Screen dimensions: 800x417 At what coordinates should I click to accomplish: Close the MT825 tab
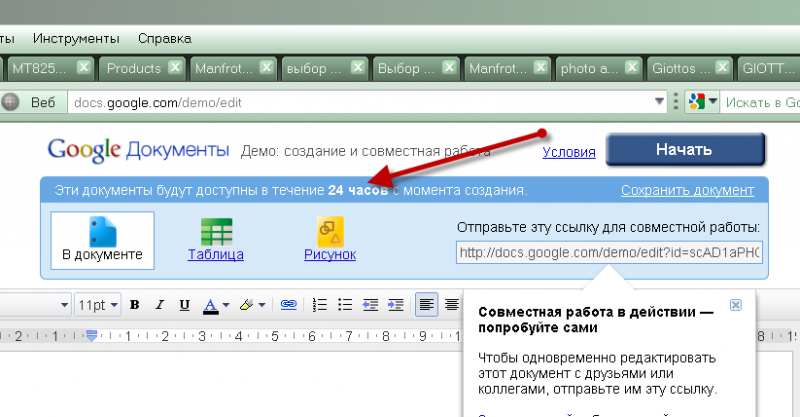[x=84, y=67]
